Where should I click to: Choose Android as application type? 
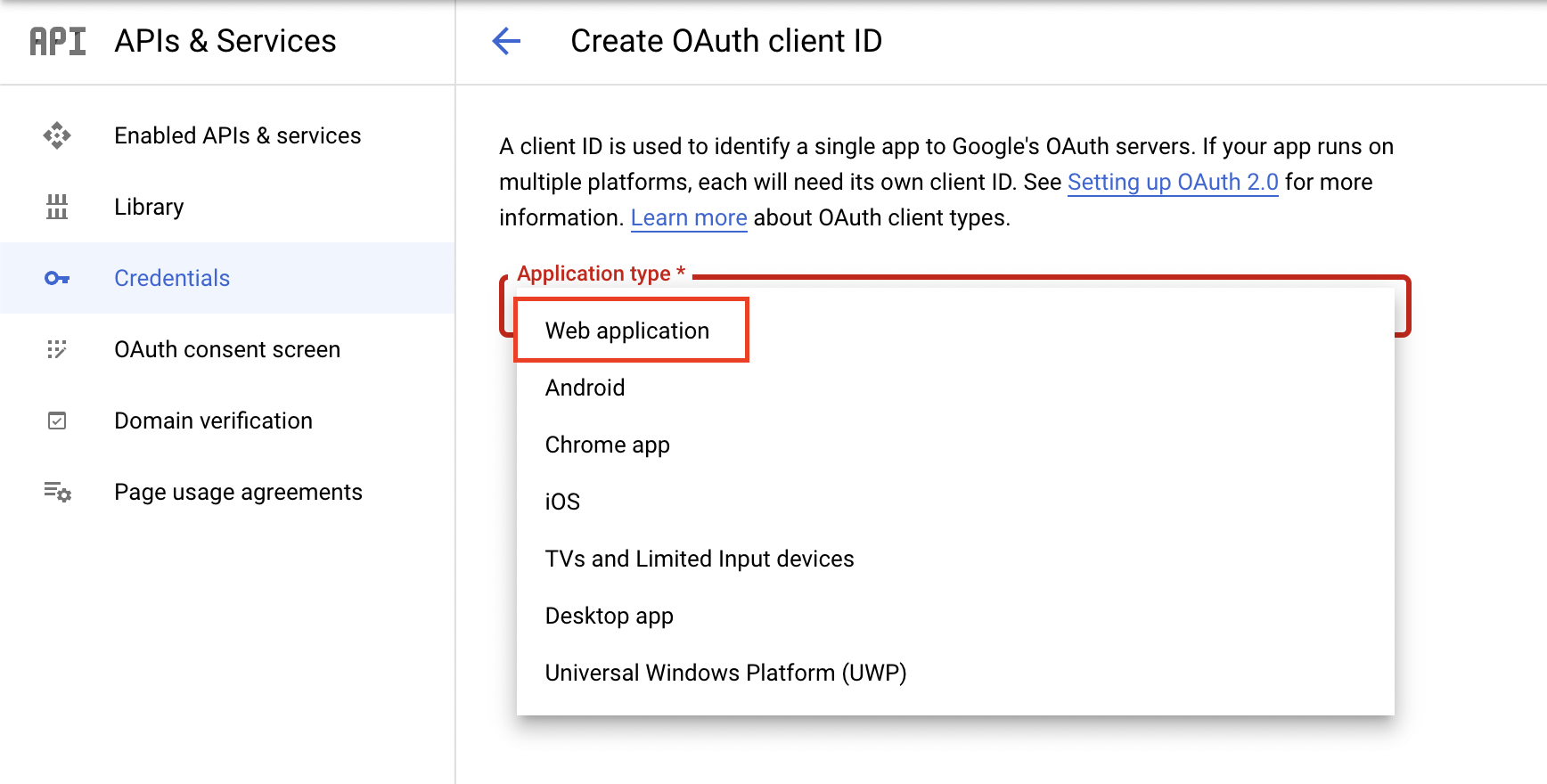pyautogui.click(x=955, y=388)
